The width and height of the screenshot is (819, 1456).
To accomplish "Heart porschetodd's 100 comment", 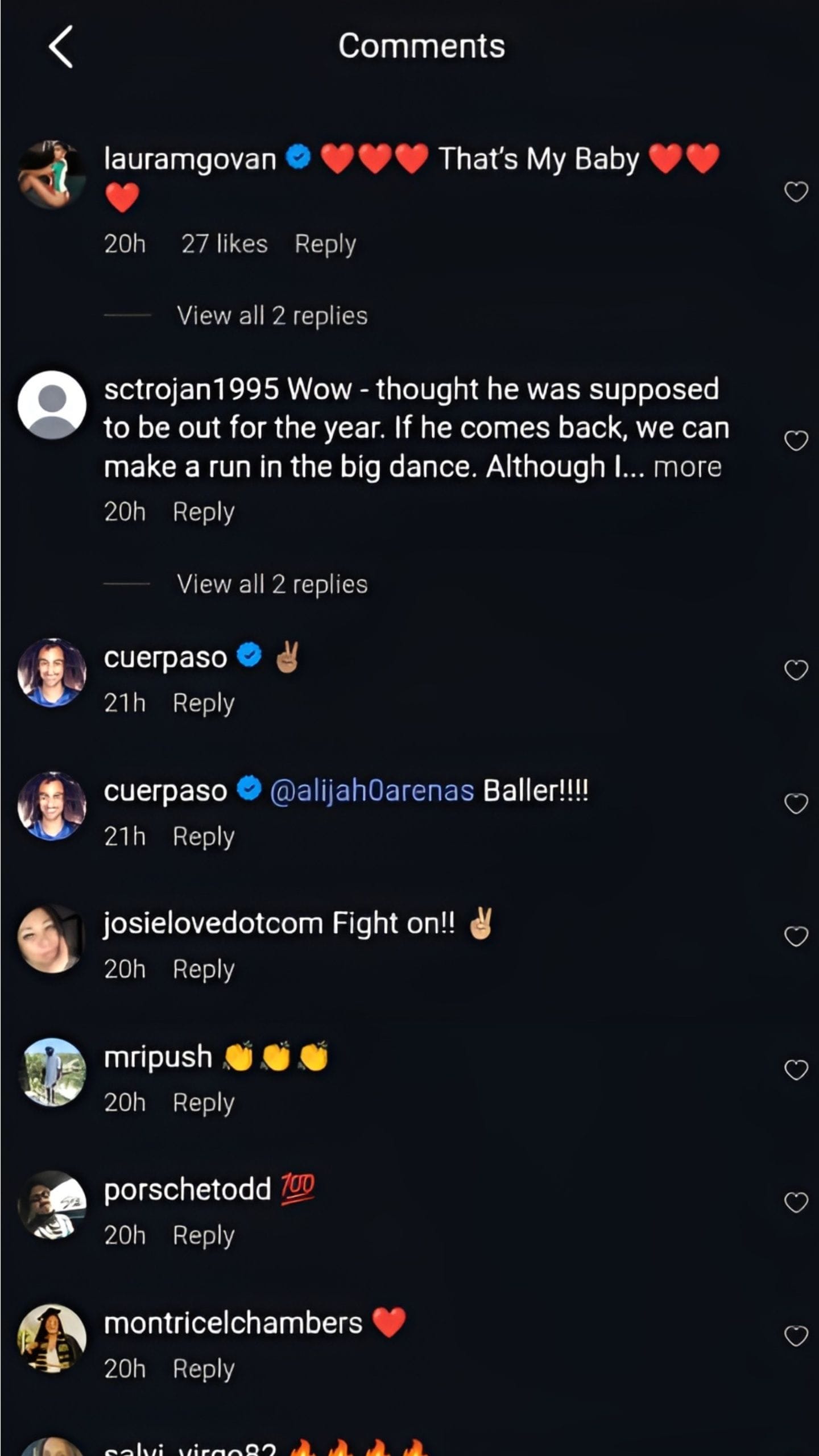I will (796, 1202).
